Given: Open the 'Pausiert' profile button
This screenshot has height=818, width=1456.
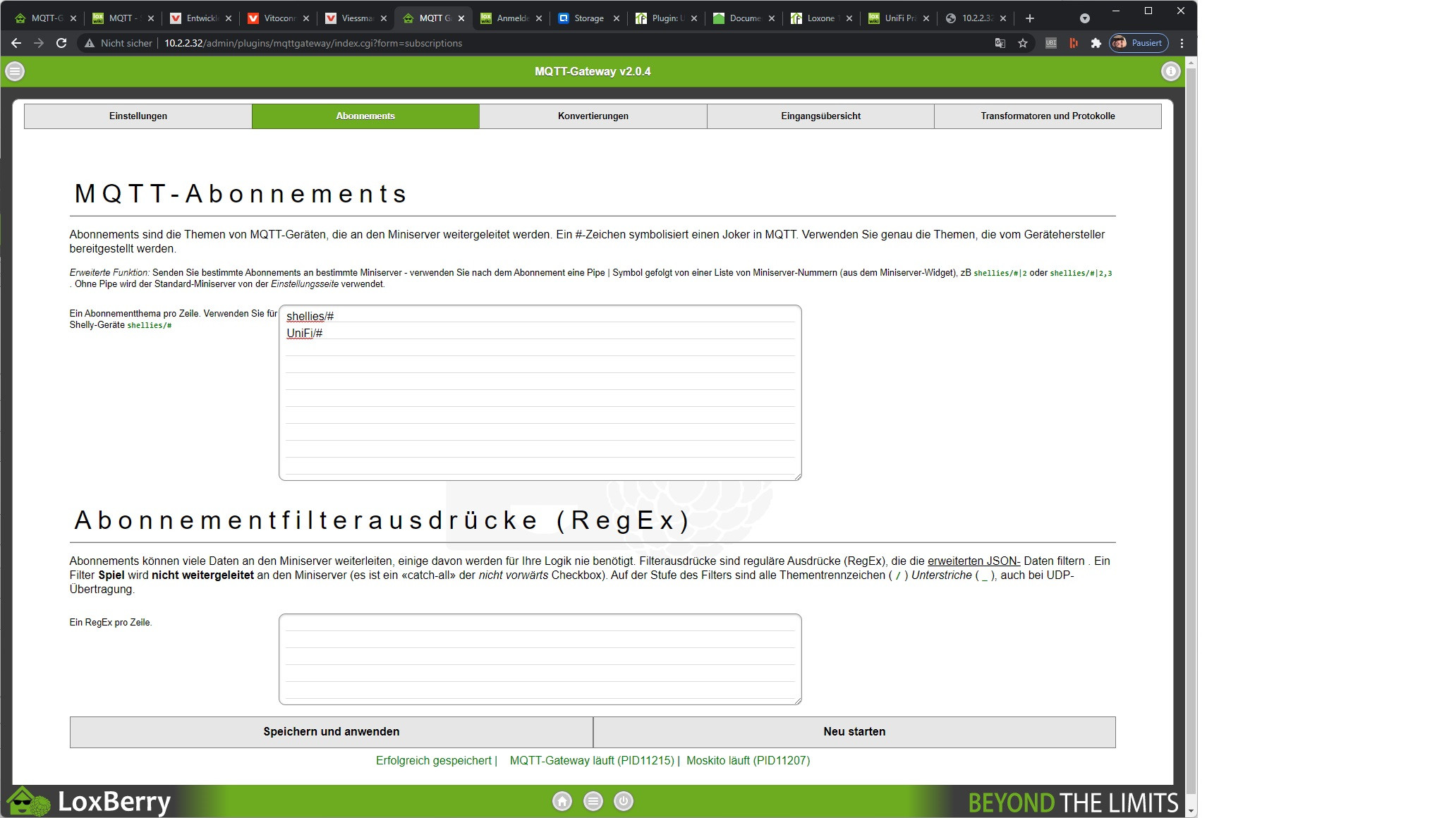Looking at the screenshot, I should point(1139,43).
